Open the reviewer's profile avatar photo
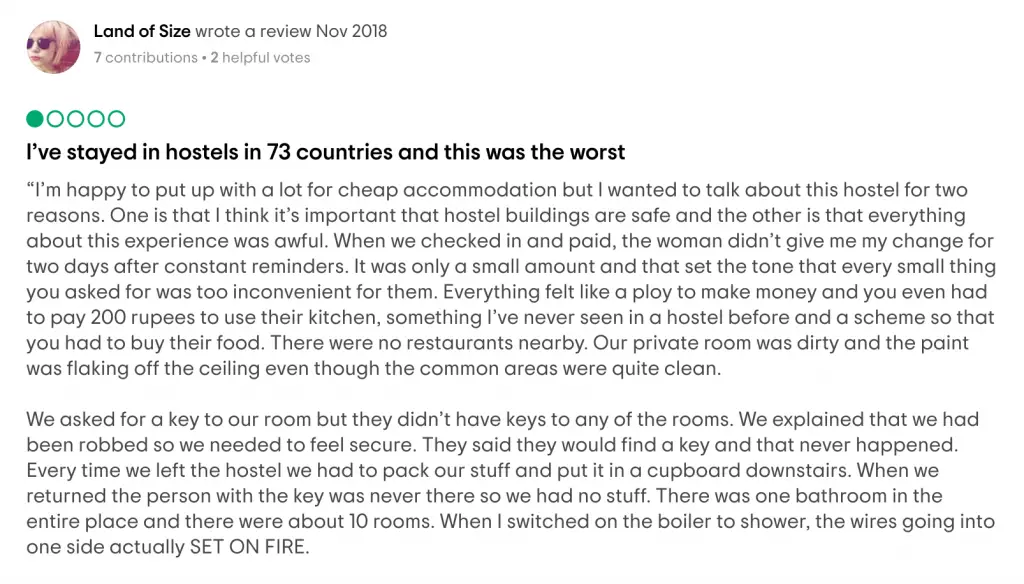The width and height of the screenshot is (1024, 584). 53,46
